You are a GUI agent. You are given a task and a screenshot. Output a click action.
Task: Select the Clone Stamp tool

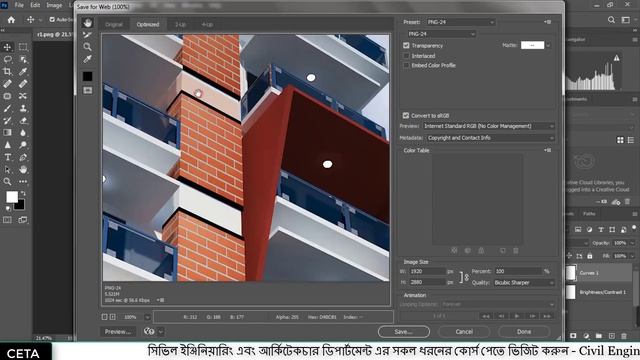click(x=23, y=109)
